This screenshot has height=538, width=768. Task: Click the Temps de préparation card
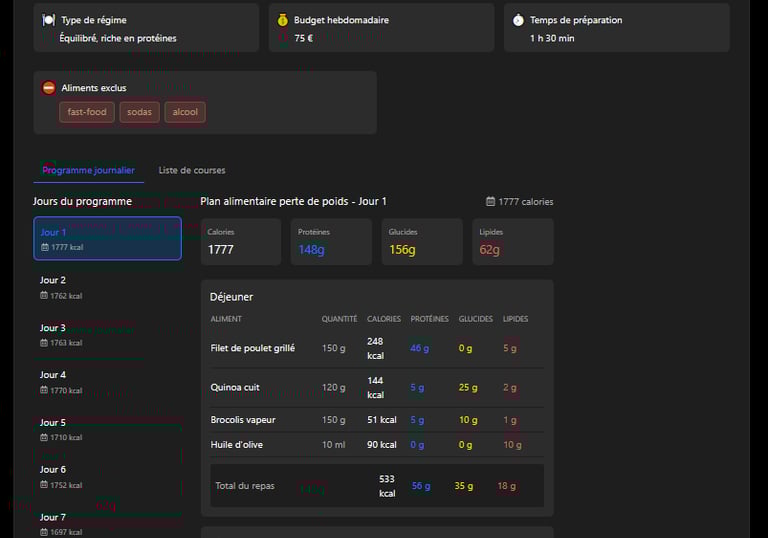tap(617, 27)
